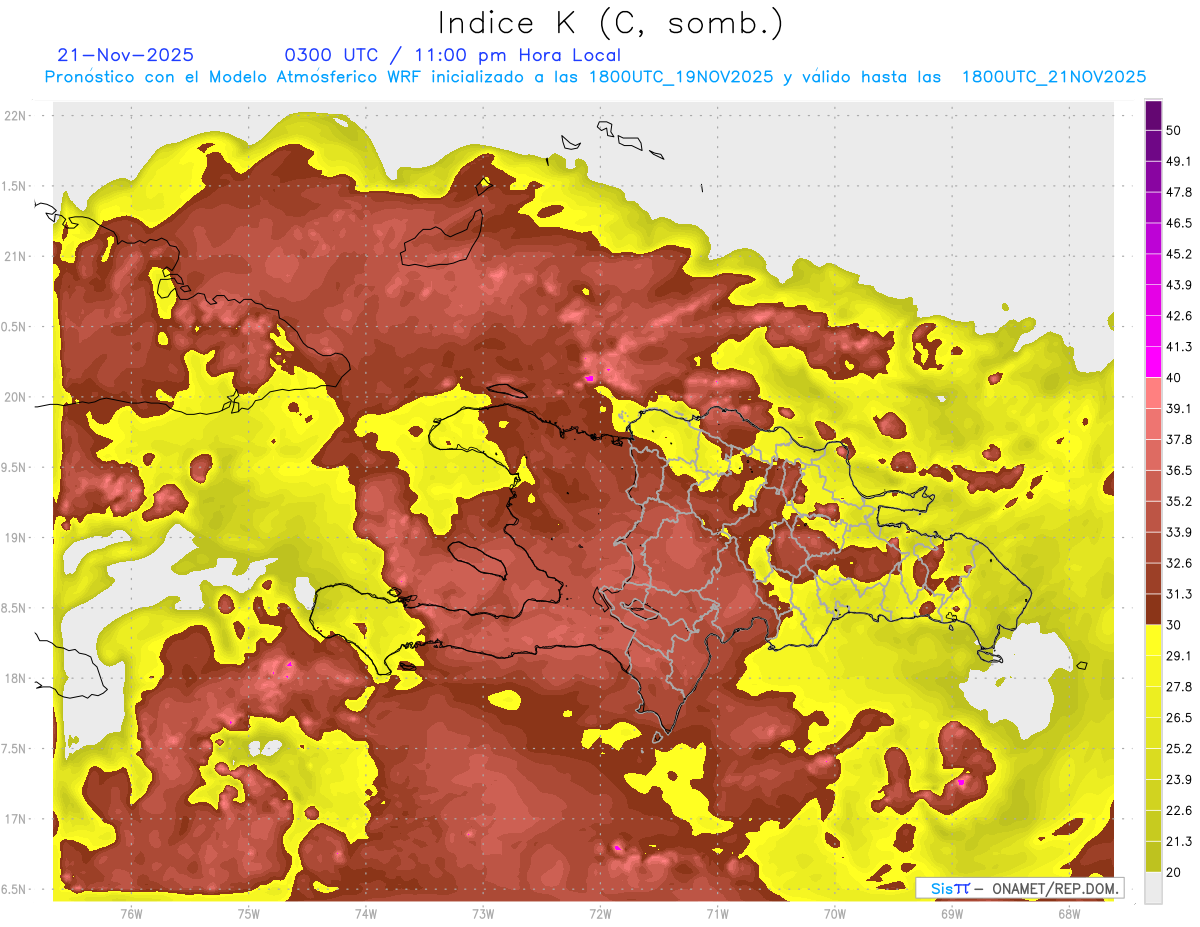Click the '71W' longitude label

[717, 913]
